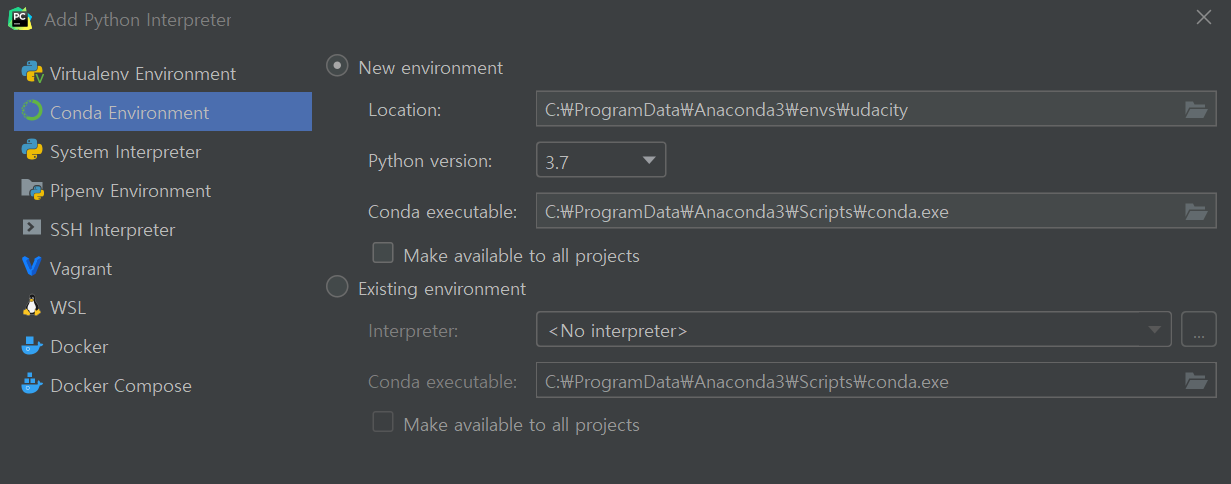Enable Make available to all projects under New environment
1231x484 pixels.
point(383,252)
